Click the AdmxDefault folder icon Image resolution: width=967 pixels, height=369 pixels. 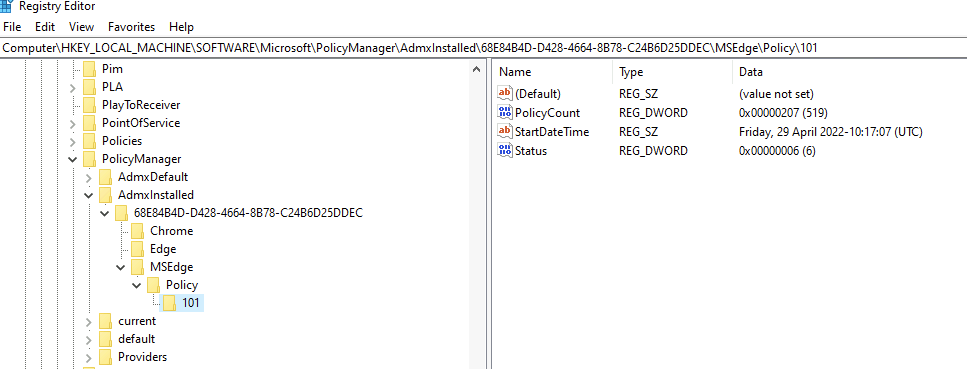(106, 177)
